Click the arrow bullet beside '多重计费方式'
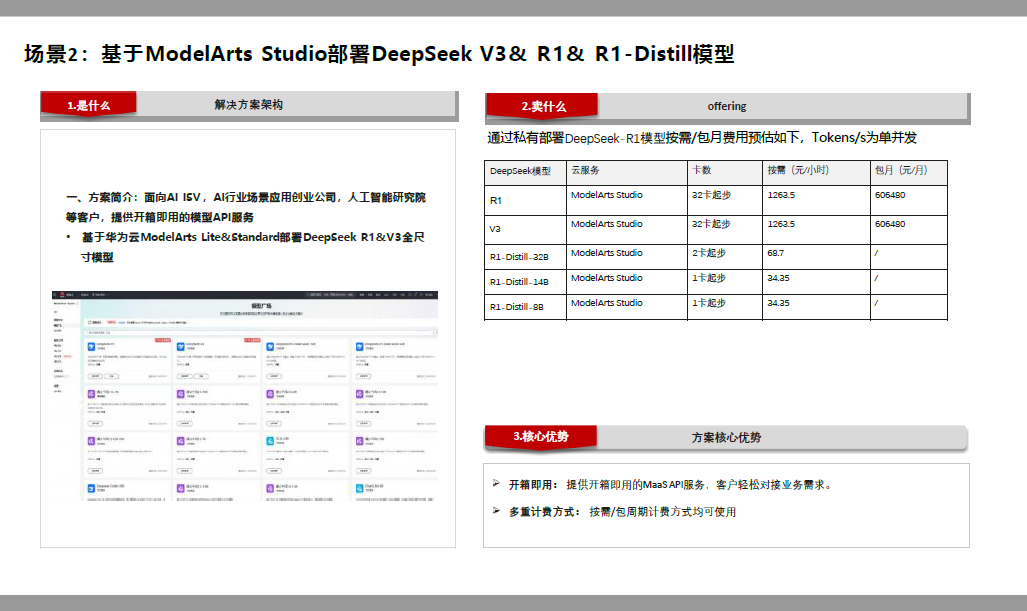The height and width of the screenshot is (611, 1027). click(x=496, y=510)
